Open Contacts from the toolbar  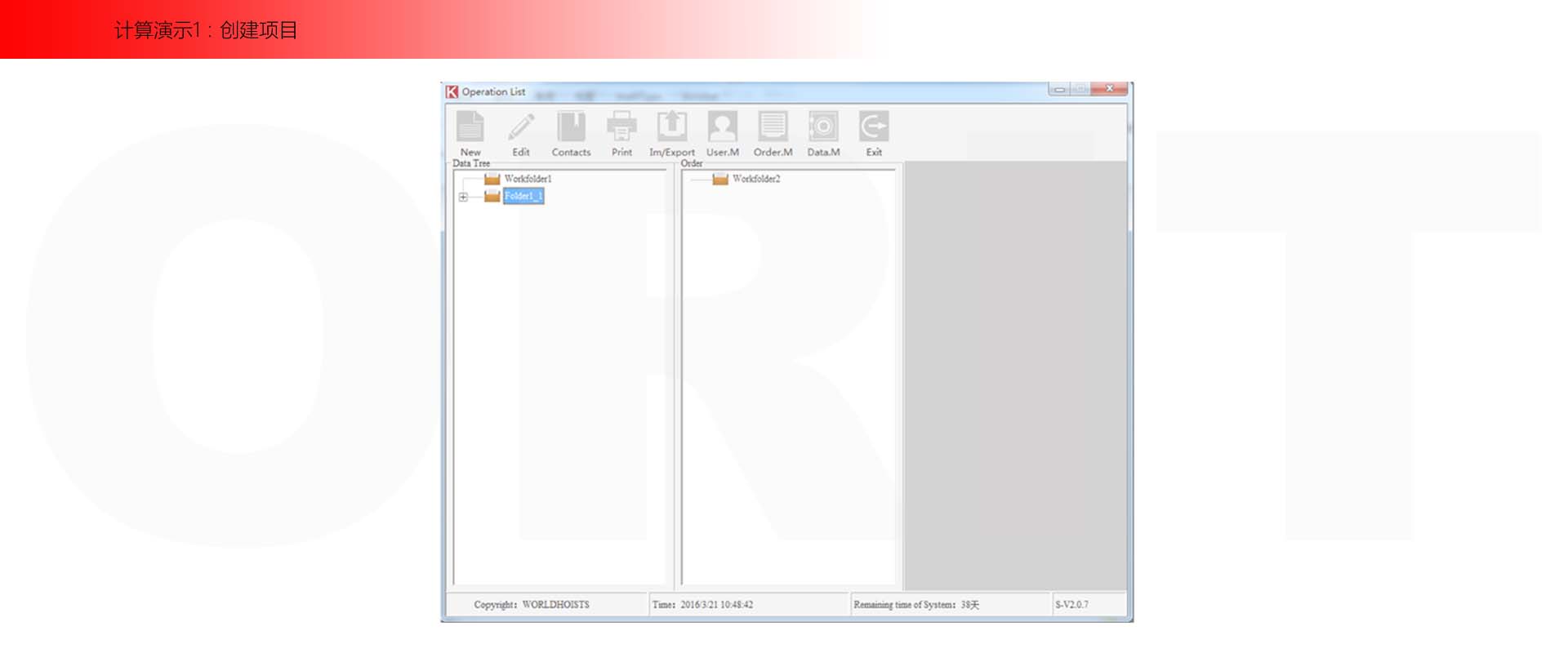[x=571, y=128]
